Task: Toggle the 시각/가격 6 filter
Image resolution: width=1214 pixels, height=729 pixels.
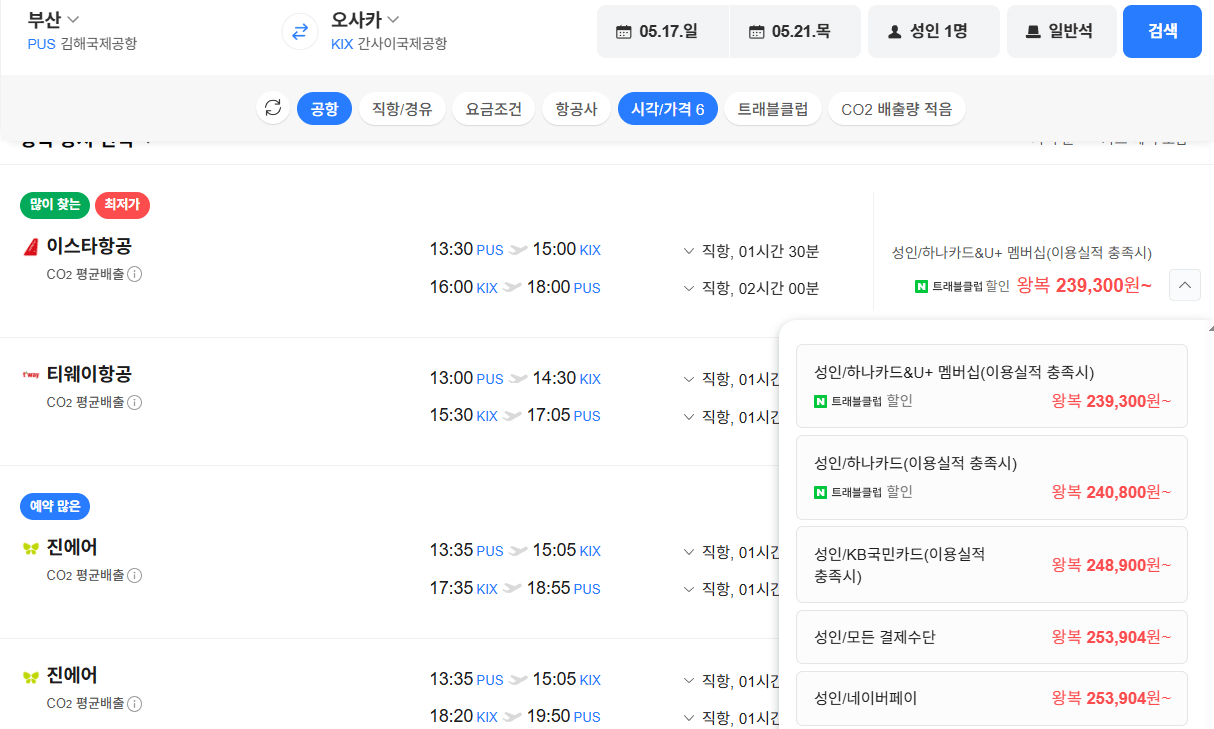Action: tap(668, 109)
